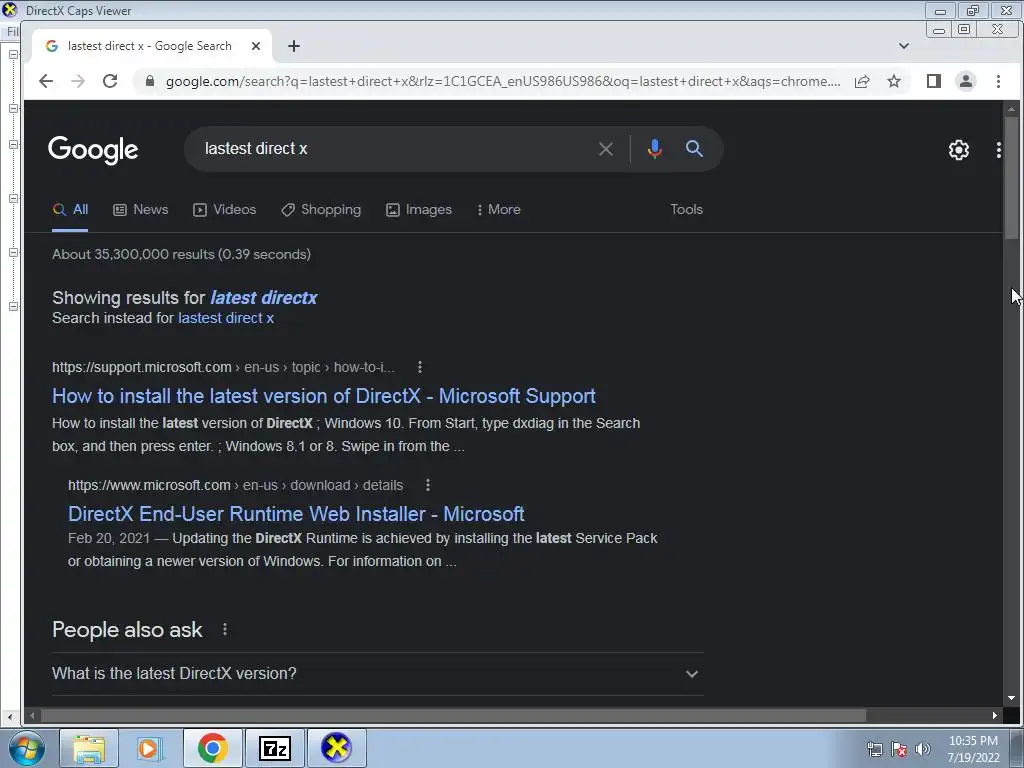
Task: Open the Windows Start button
Action: tap(27, 748)
